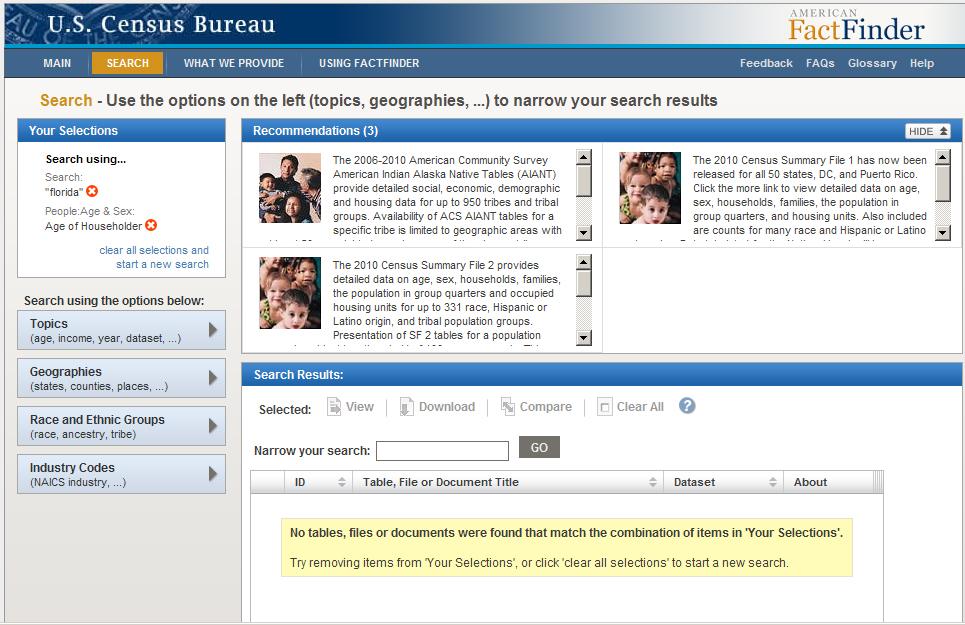This screenshot has width=965, height=625.
Task: Open the FAQs link
Action: pos(820,63)
